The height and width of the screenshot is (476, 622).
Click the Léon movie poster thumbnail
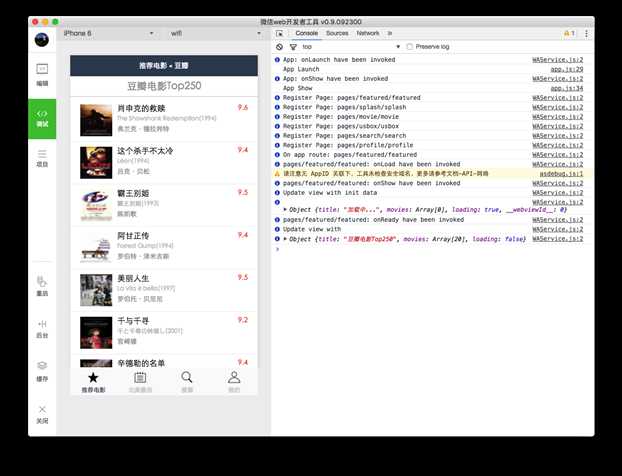pos(96,163)
